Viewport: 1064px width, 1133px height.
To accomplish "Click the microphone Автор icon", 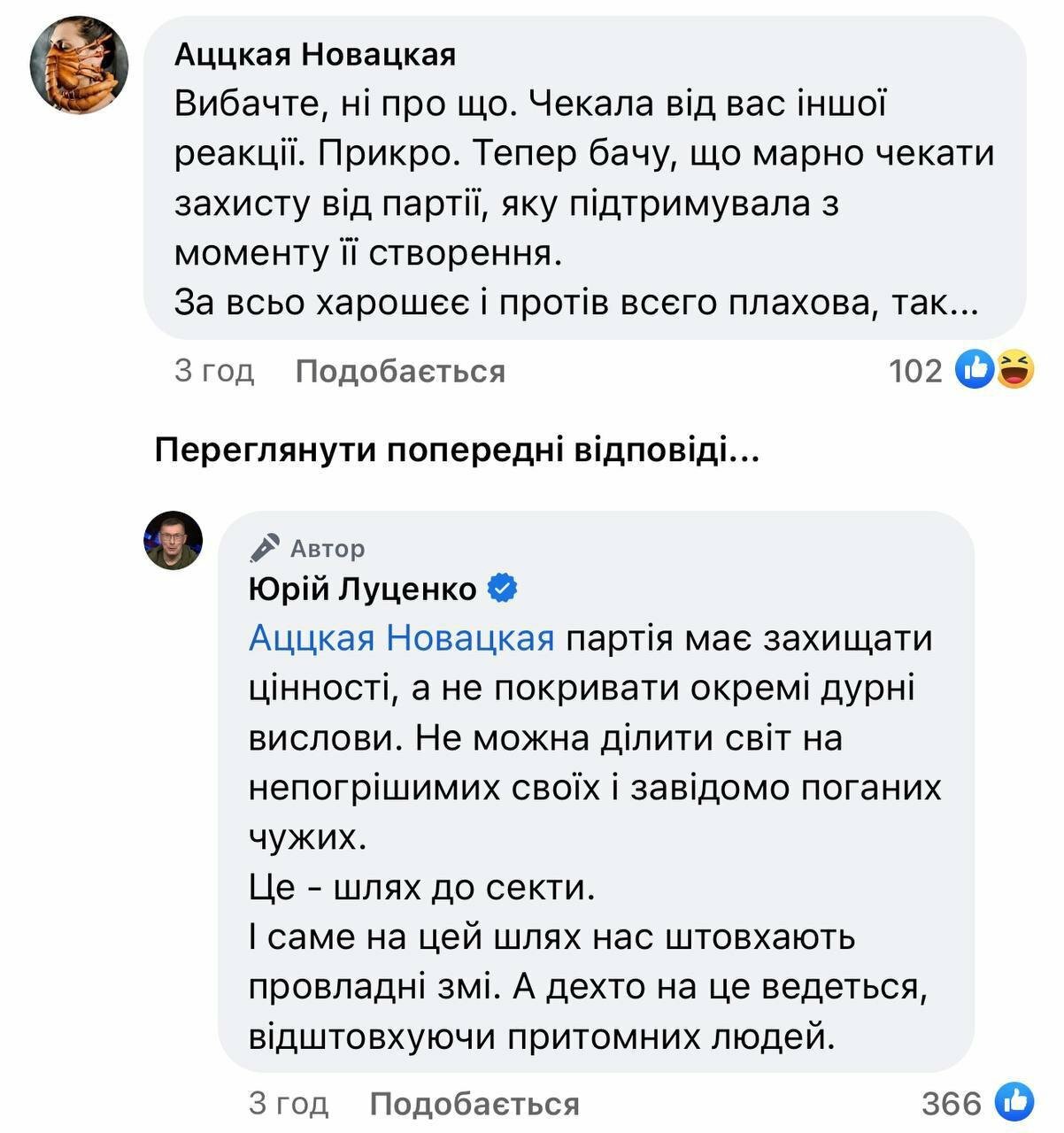I will coord(265,549).
